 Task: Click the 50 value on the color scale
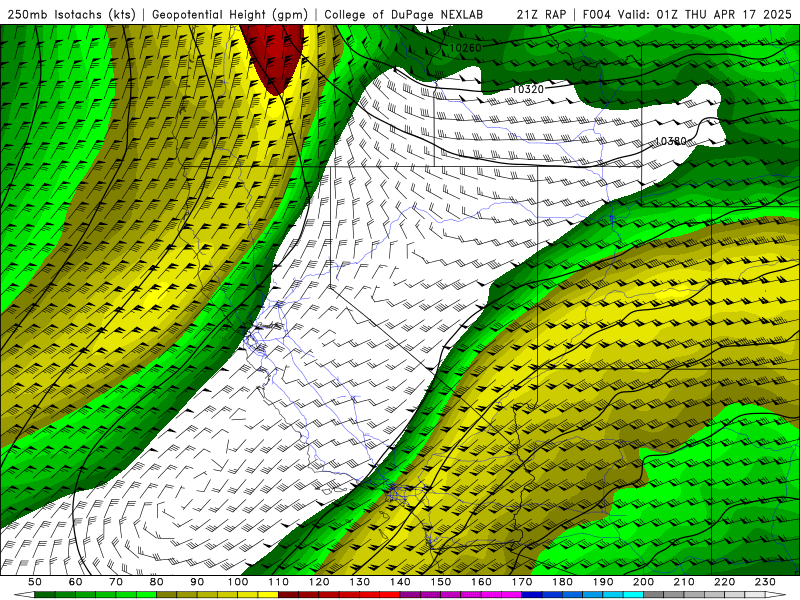pos(35,582)
